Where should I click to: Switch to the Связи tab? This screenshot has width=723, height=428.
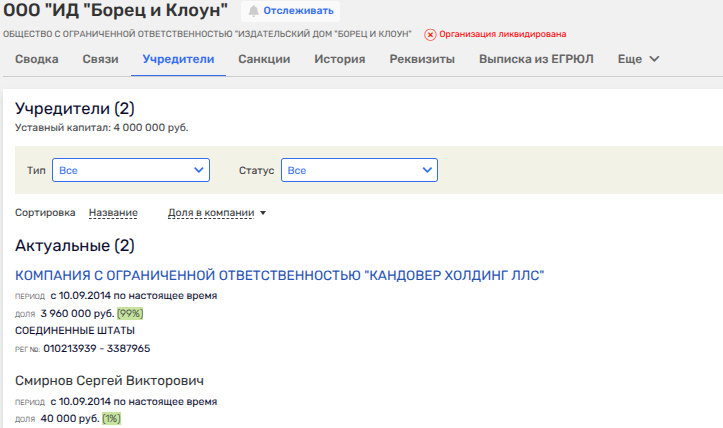coord(100,59)
